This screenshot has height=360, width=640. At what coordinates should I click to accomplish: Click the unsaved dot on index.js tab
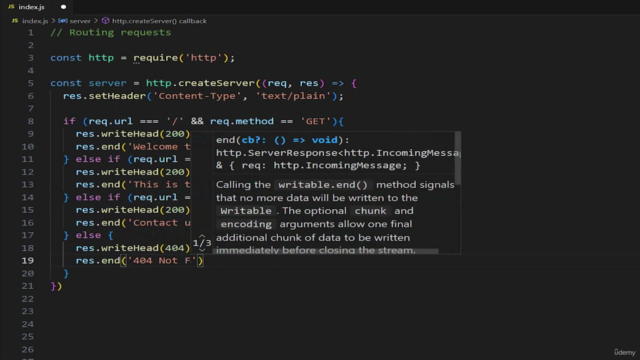(x=63, y=7)
